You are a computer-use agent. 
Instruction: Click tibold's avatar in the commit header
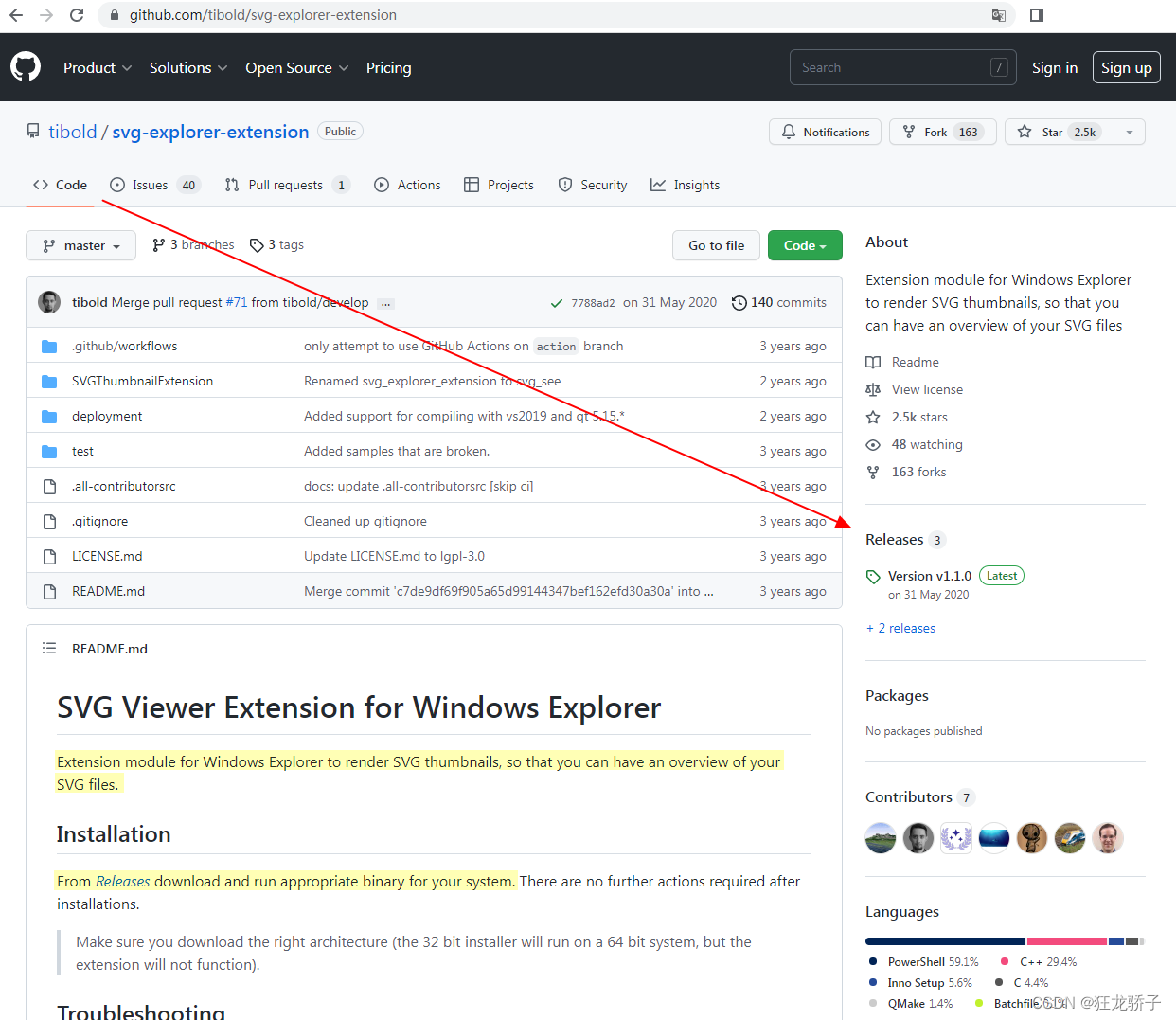point(49,302)
